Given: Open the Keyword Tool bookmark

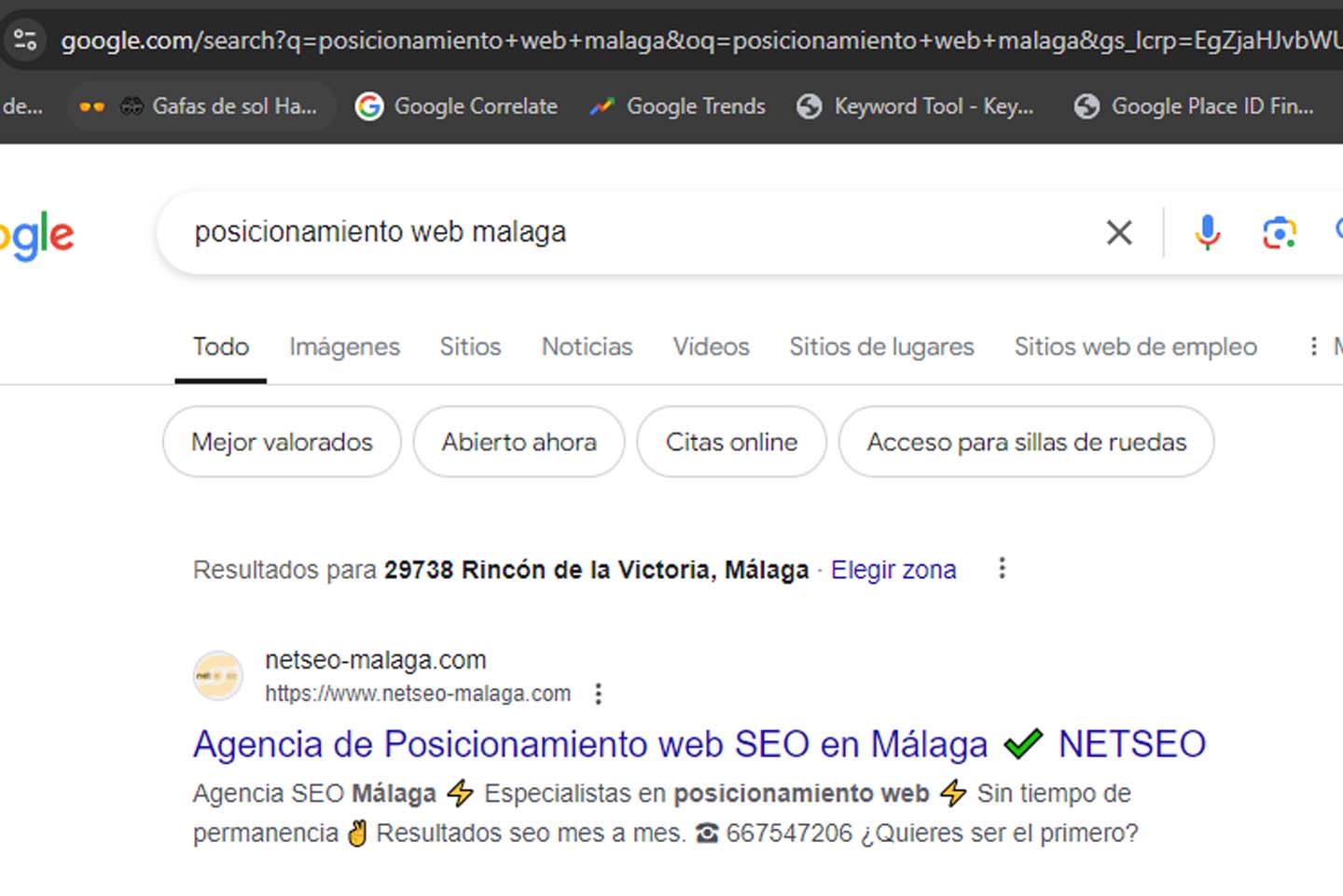Looking at the screenshot, I should click(916, 106).
